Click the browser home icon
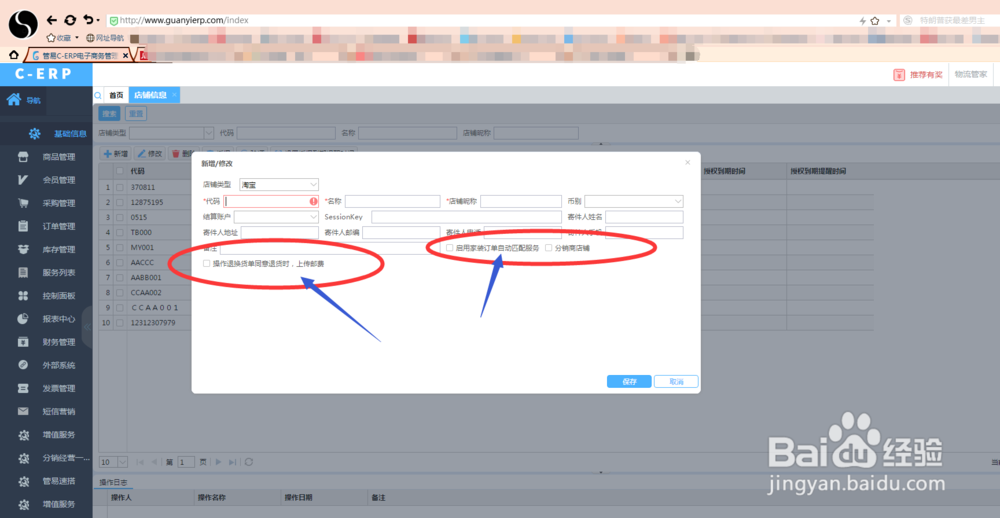The image size is (1000, 518). pos(13,56)
